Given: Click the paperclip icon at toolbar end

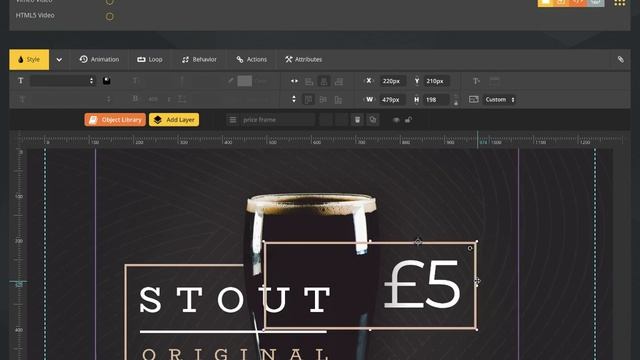Looking at the screenshot, I should (620, 60).
